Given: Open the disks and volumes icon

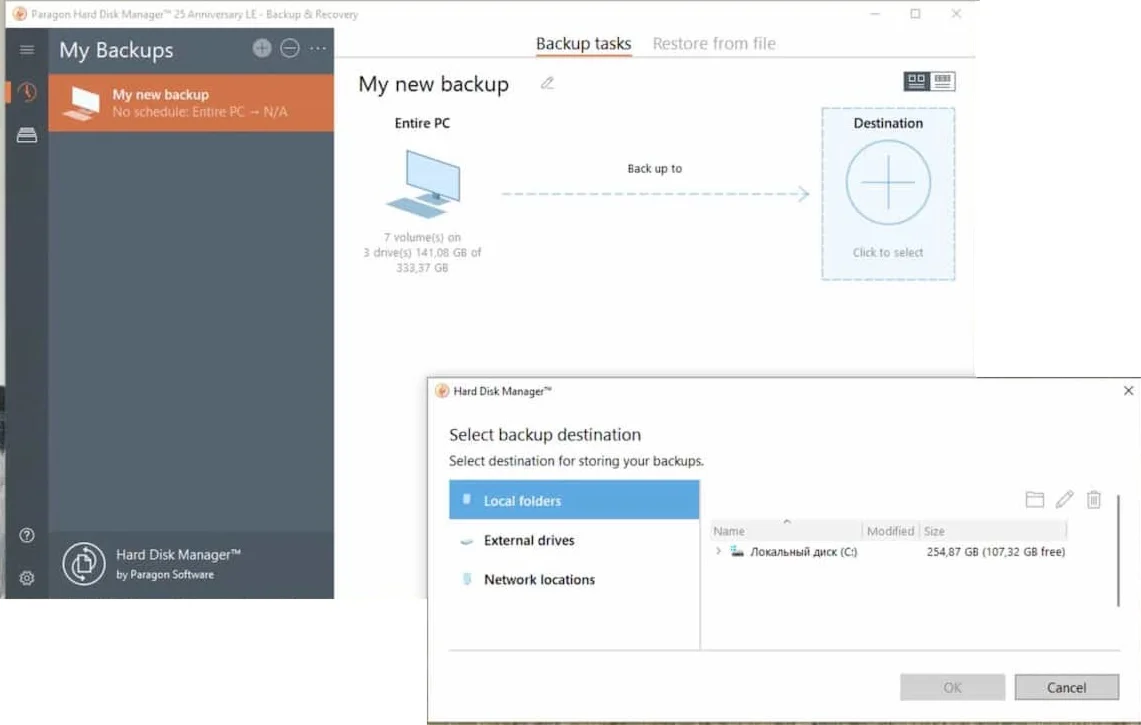Looking at the screenshot, I should (x=27, y=135).
